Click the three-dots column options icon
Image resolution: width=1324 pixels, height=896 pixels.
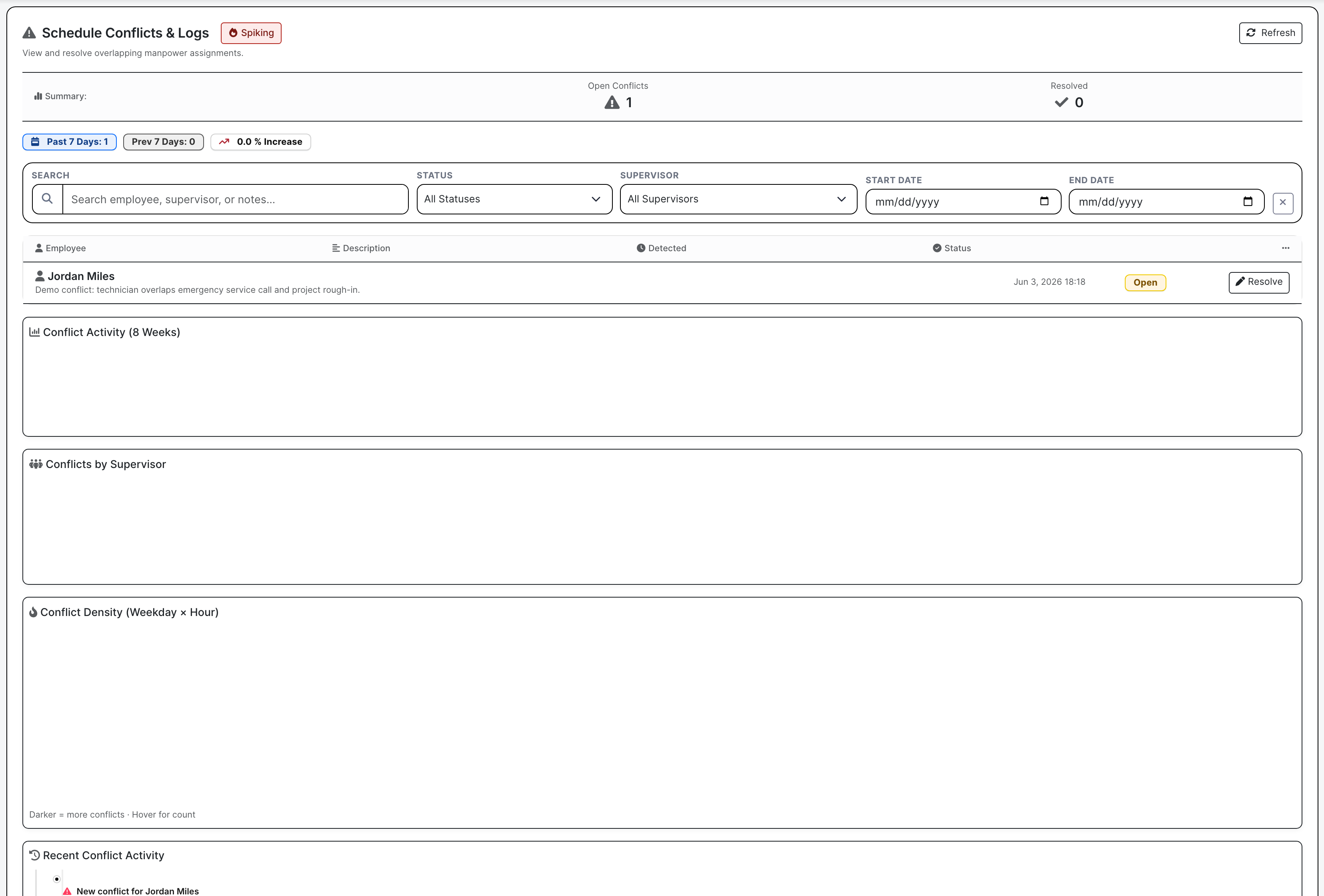(x=1286, y=248)
